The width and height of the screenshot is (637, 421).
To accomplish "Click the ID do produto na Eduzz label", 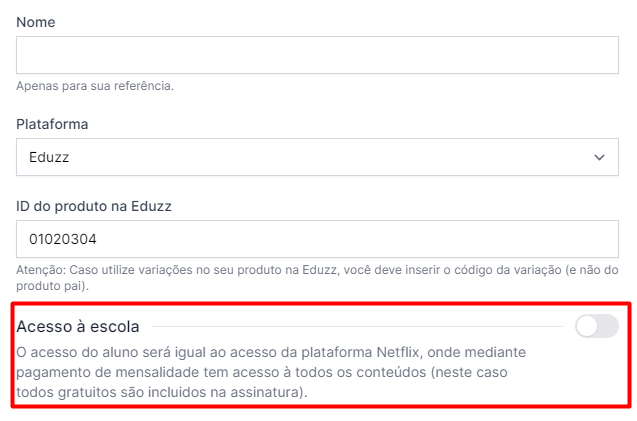I will (x=94, y=206).
